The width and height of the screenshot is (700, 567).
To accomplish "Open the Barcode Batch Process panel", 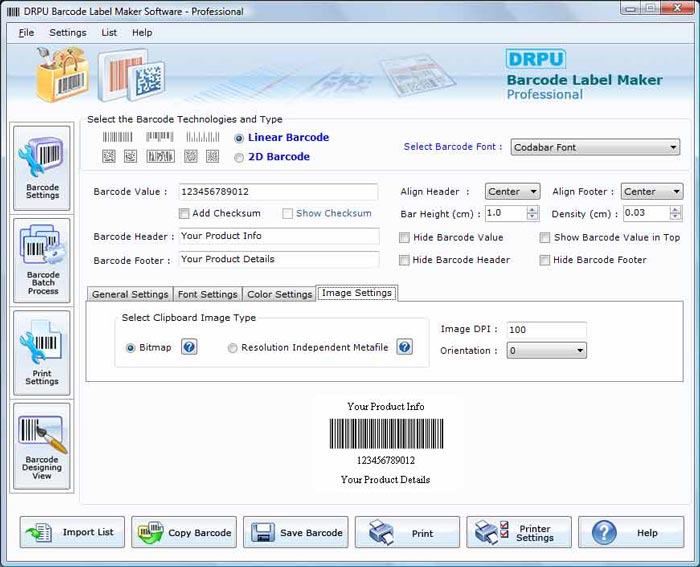I will point(42,260).
